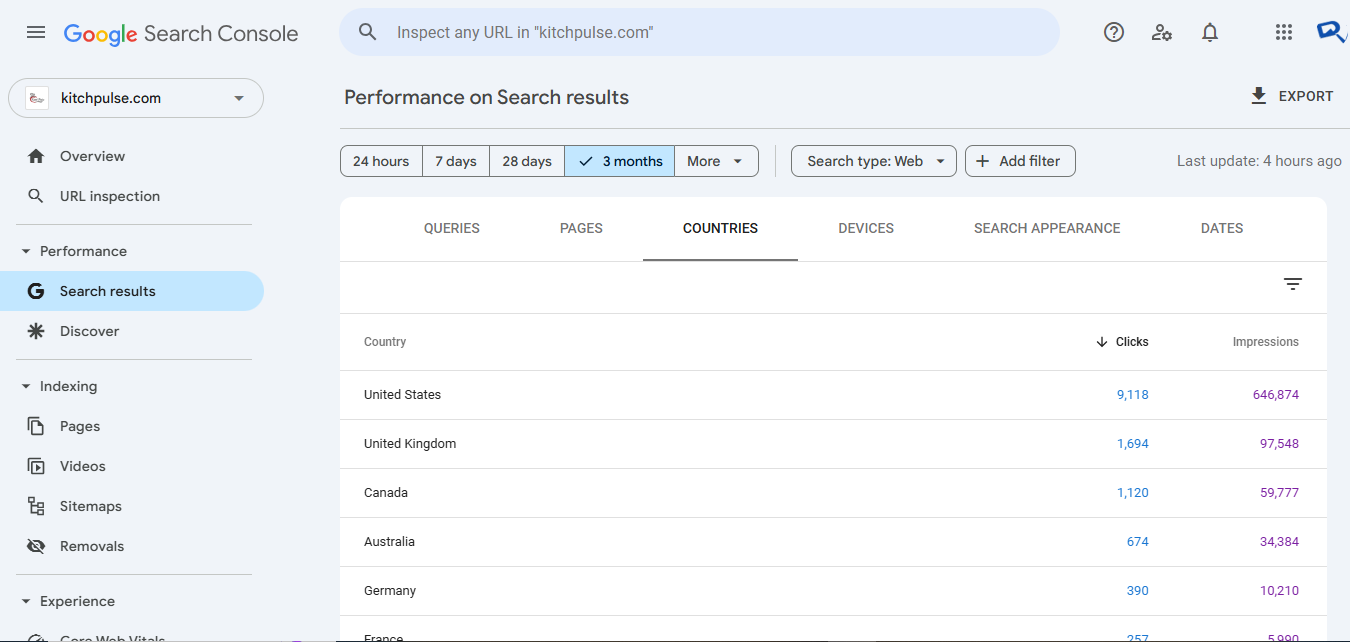Open the account avatar

(1332, 32)
